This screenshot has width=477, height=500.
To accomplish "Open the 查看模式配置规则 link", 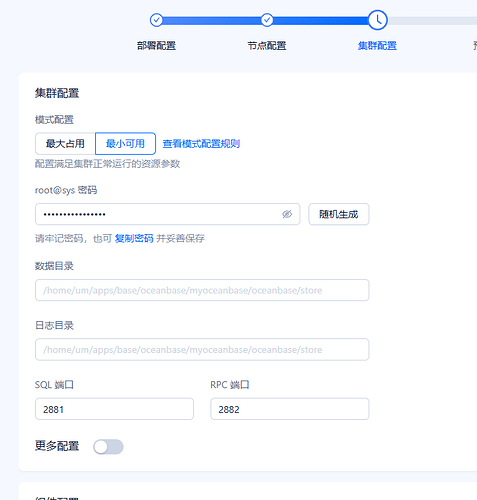I will (x=201, y=144).
